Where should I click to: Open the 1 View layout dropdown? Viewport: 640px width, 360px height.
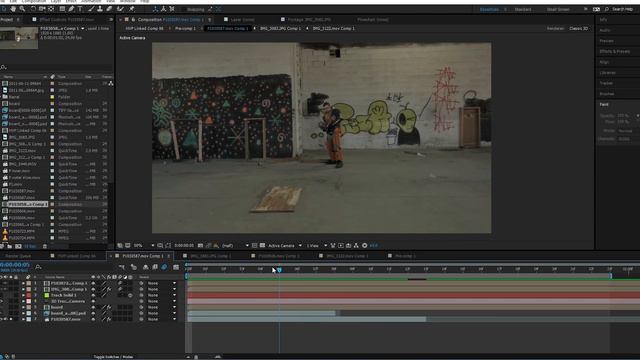pos(316,246)
